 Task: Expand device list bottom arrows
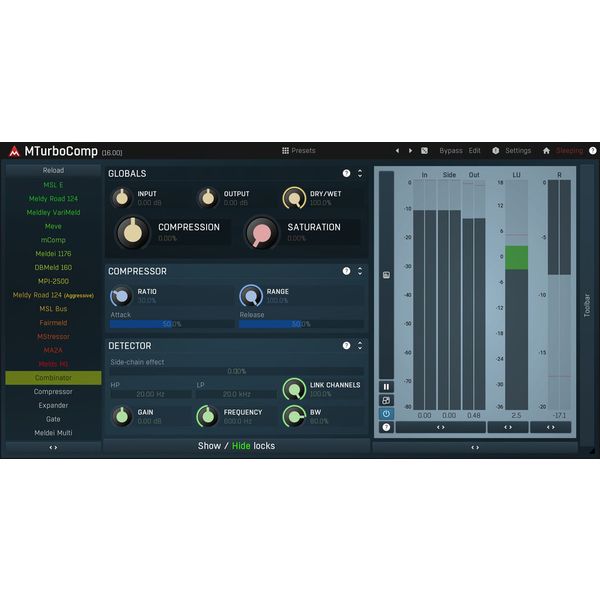[x=53, y=447]
